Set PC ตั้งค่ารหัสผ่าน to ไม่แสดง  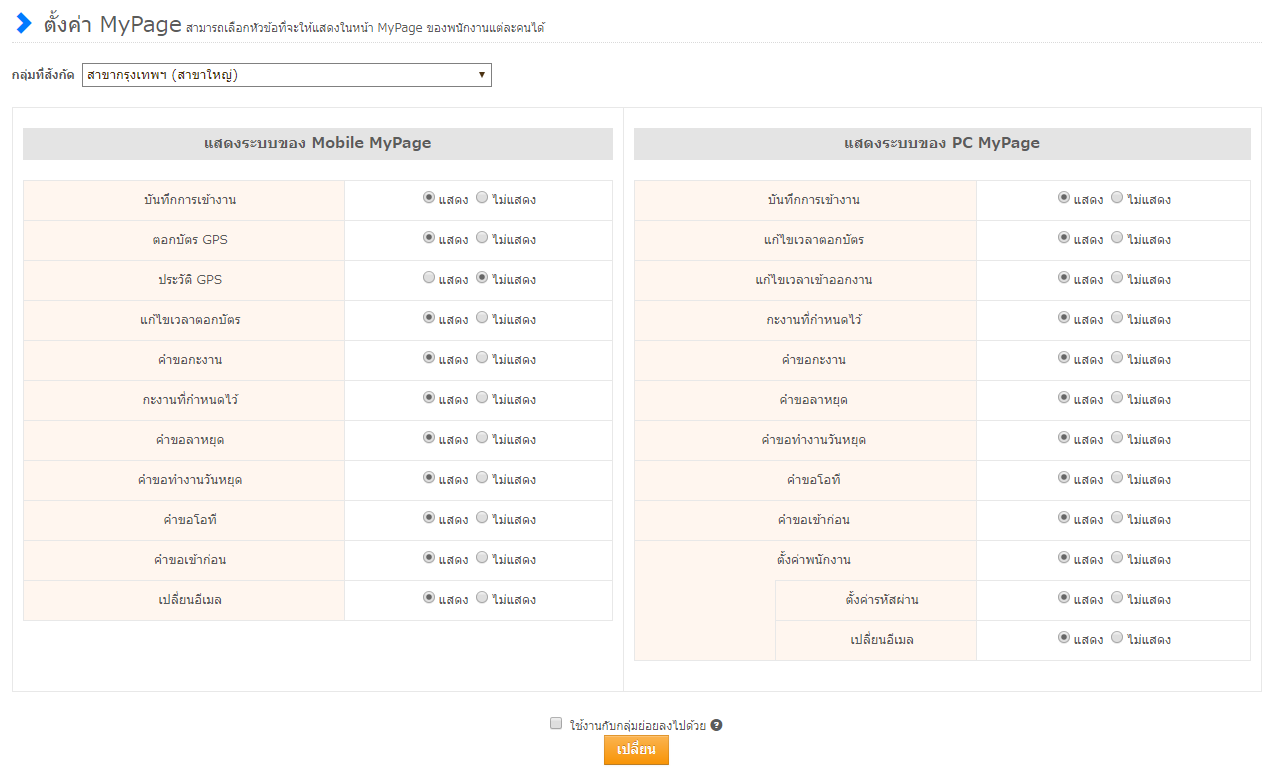(x=1117, y=598)
